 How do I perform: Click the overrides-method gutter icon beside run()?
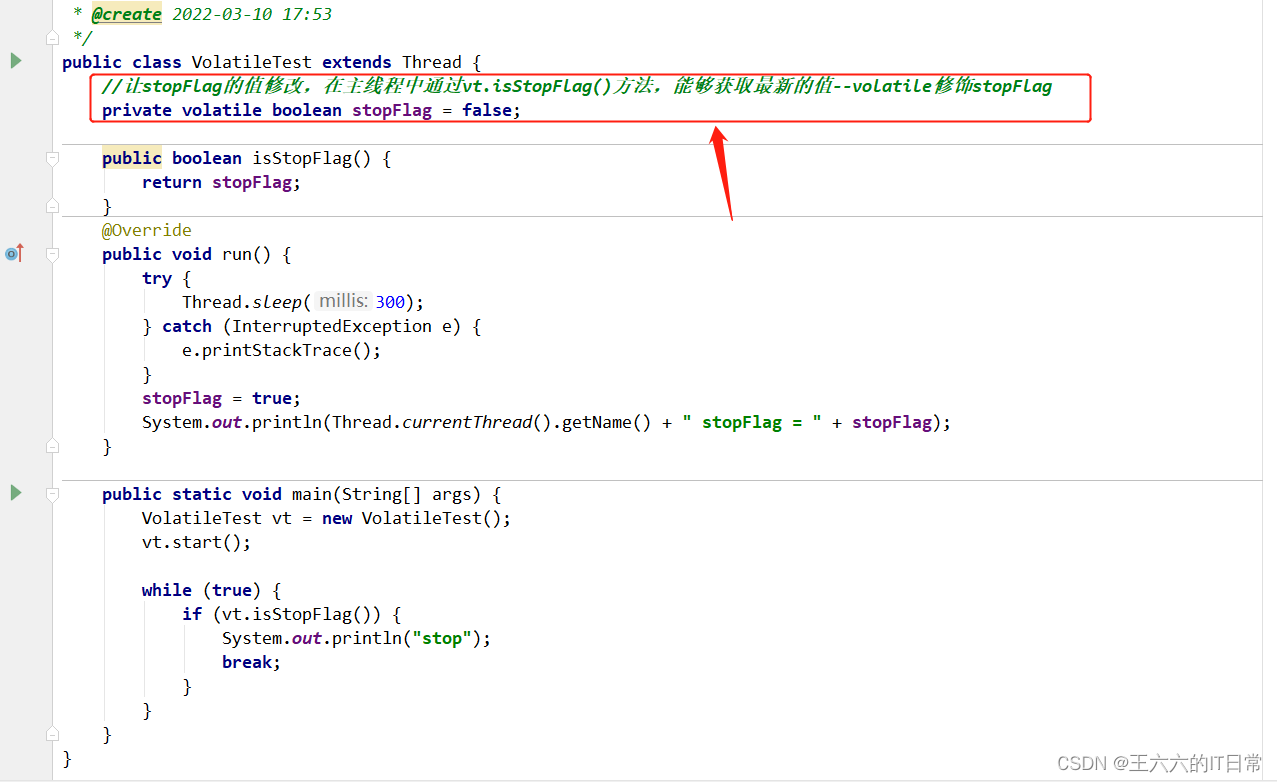tap(14, 254)
